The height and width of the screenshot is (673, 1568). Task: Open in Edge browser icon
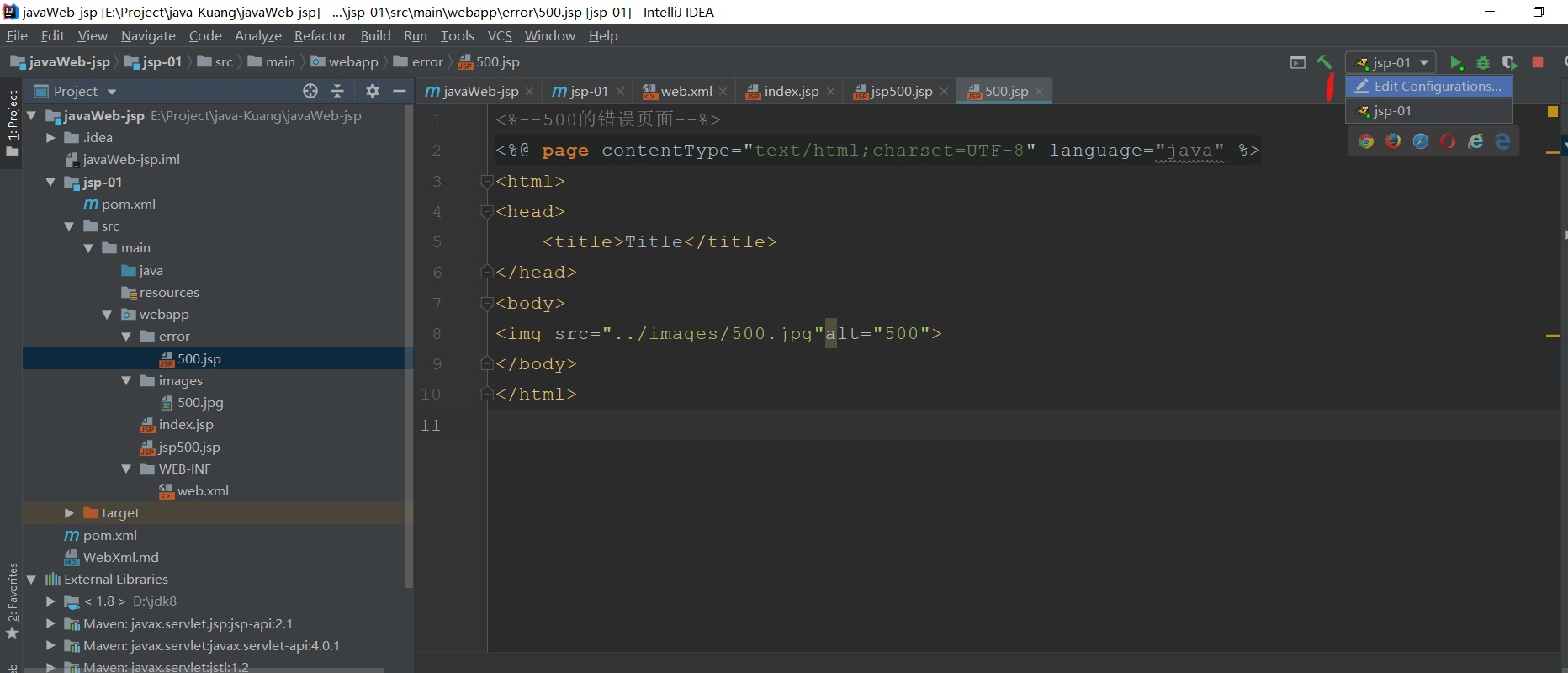coord(1502,141)
